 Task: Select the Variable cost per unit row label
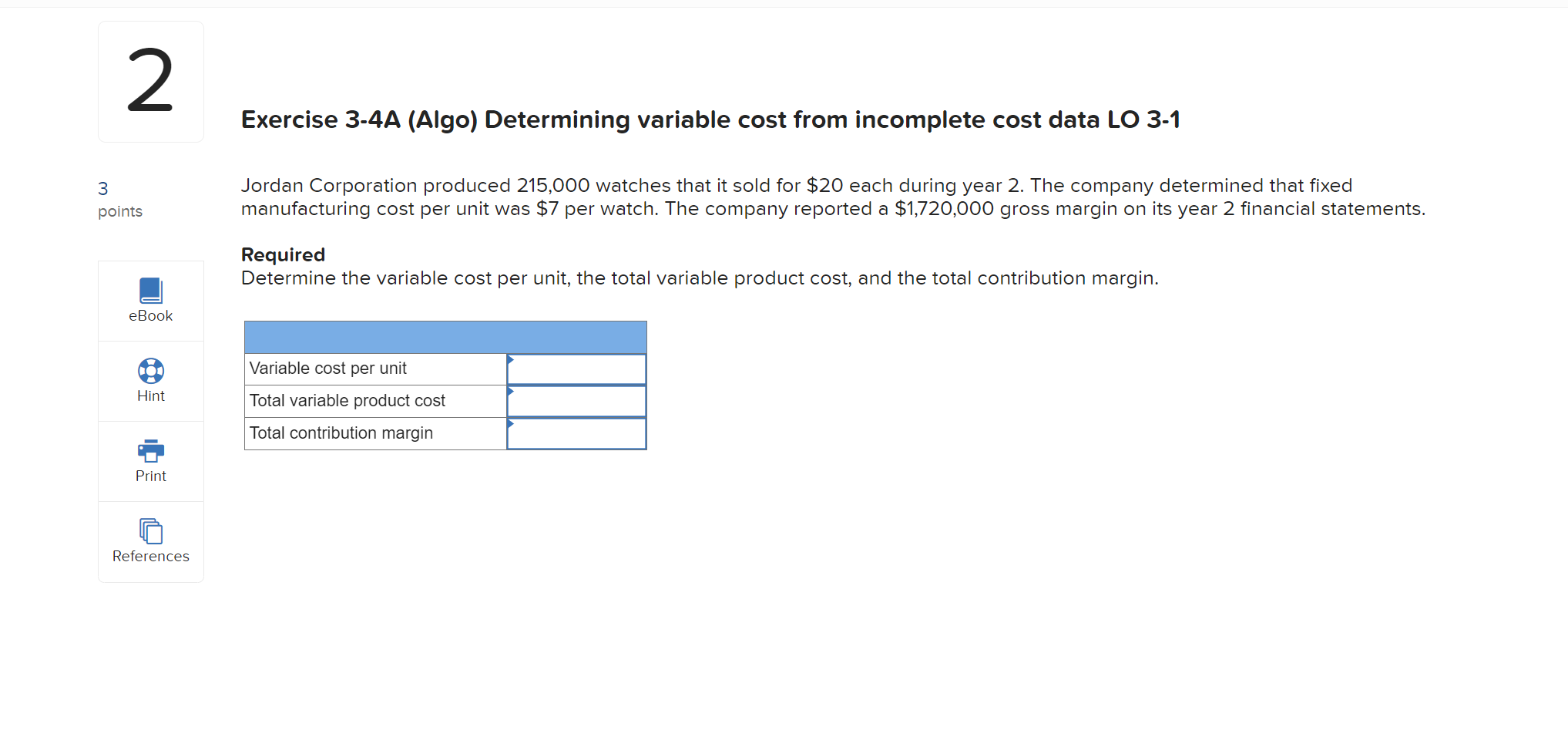327,369
